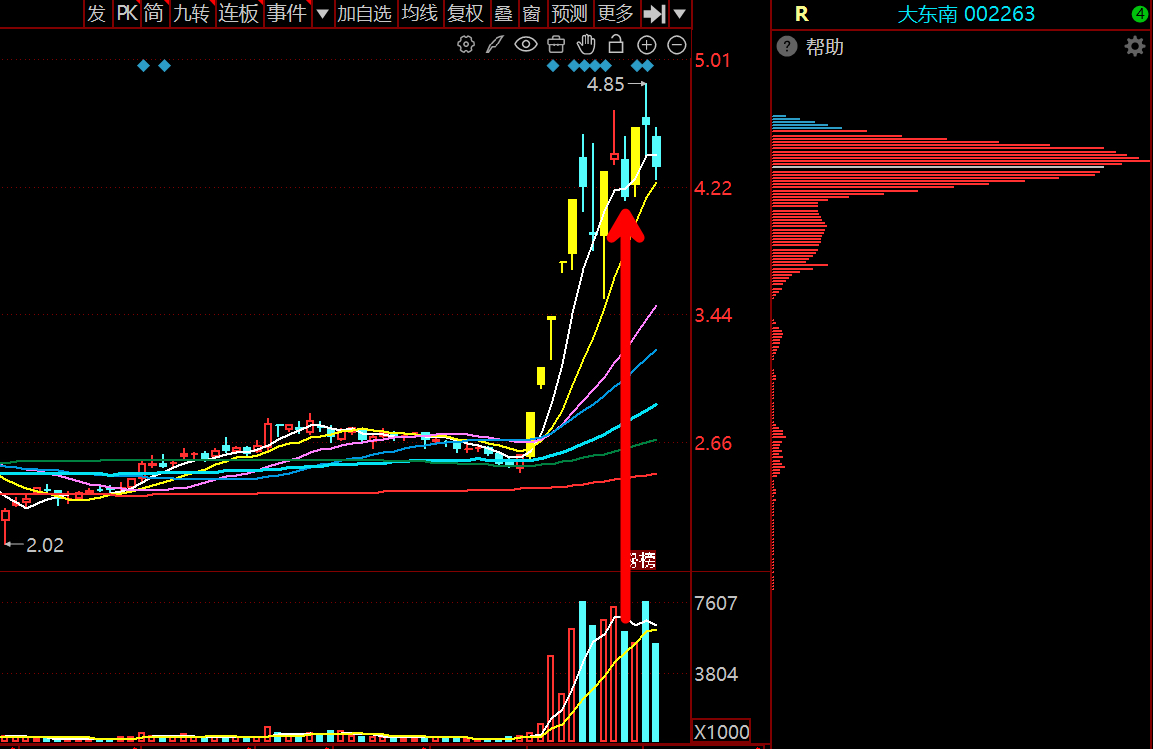
Task: Open the chart settings gear icon
Action: (x=465, y=44)
